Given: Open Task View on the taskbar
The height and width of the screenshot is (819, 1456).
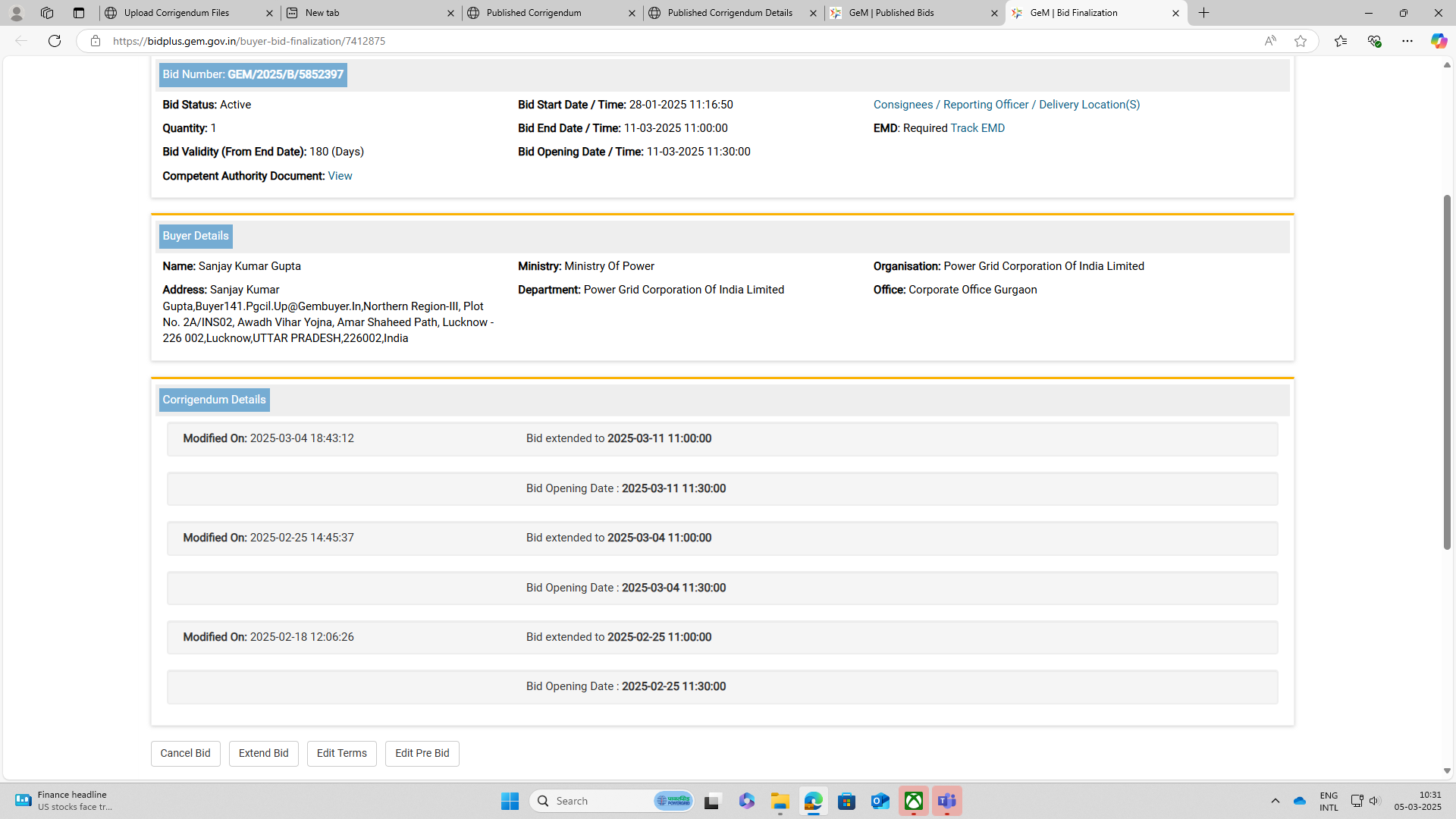Looking at the screenshot, I should pos(711,801).
